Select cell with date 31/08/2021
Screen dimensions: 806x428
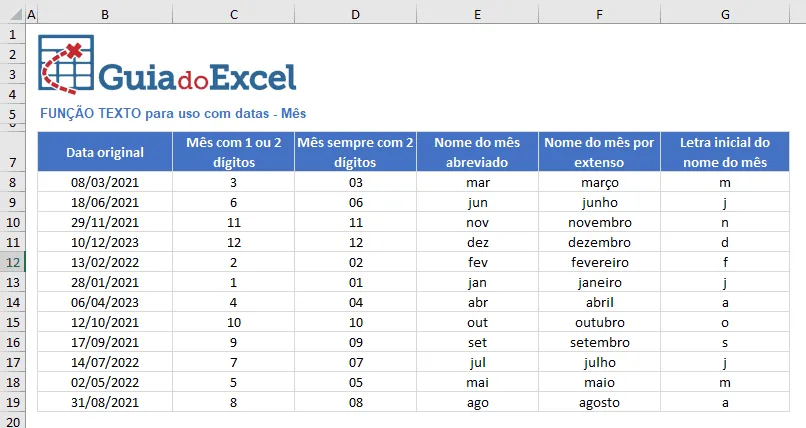coord(105,402)
